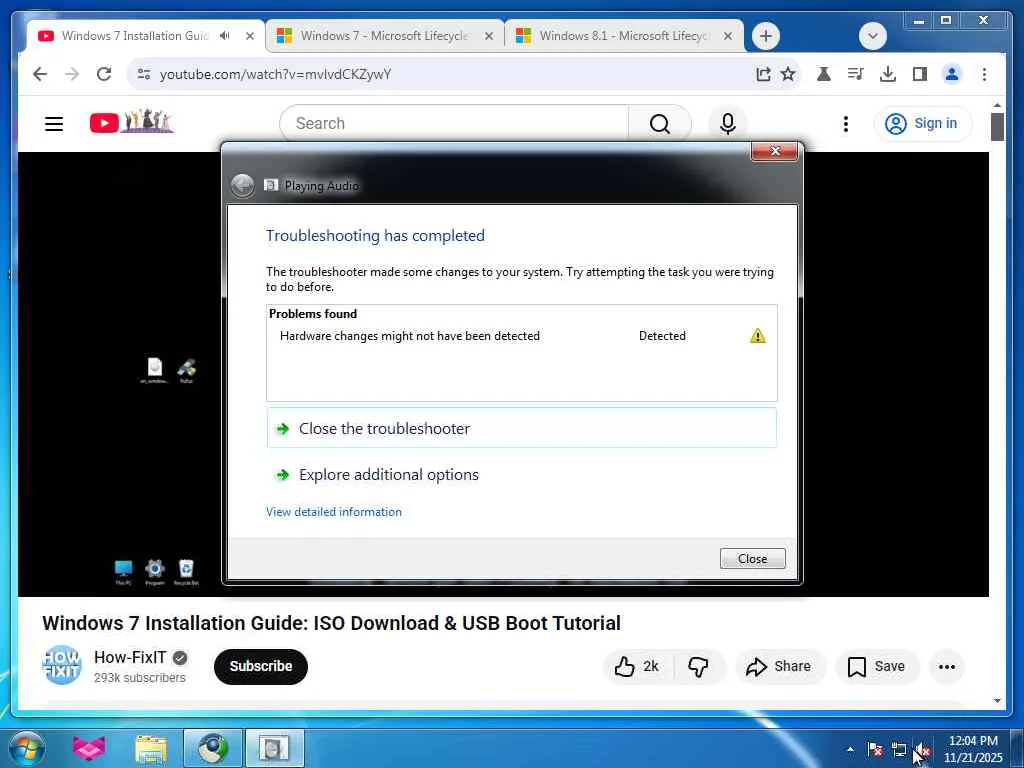Open browser downloads icon
Image resolution: width=1024 pixels, height=768 pixels.
[888, 74]
